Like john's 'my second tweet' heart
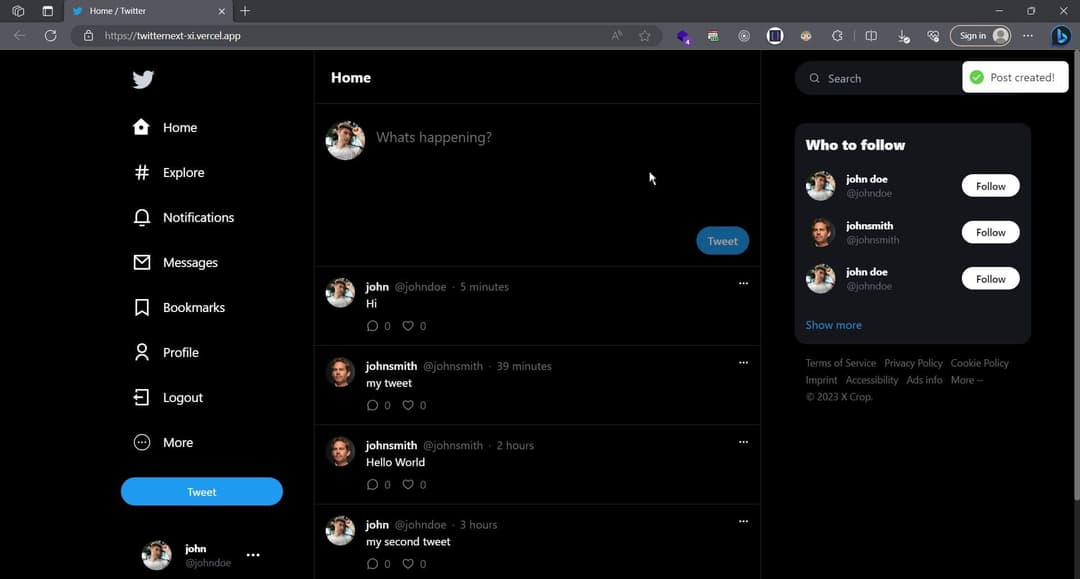The image size is (1080, 579). tap(408, 563)
